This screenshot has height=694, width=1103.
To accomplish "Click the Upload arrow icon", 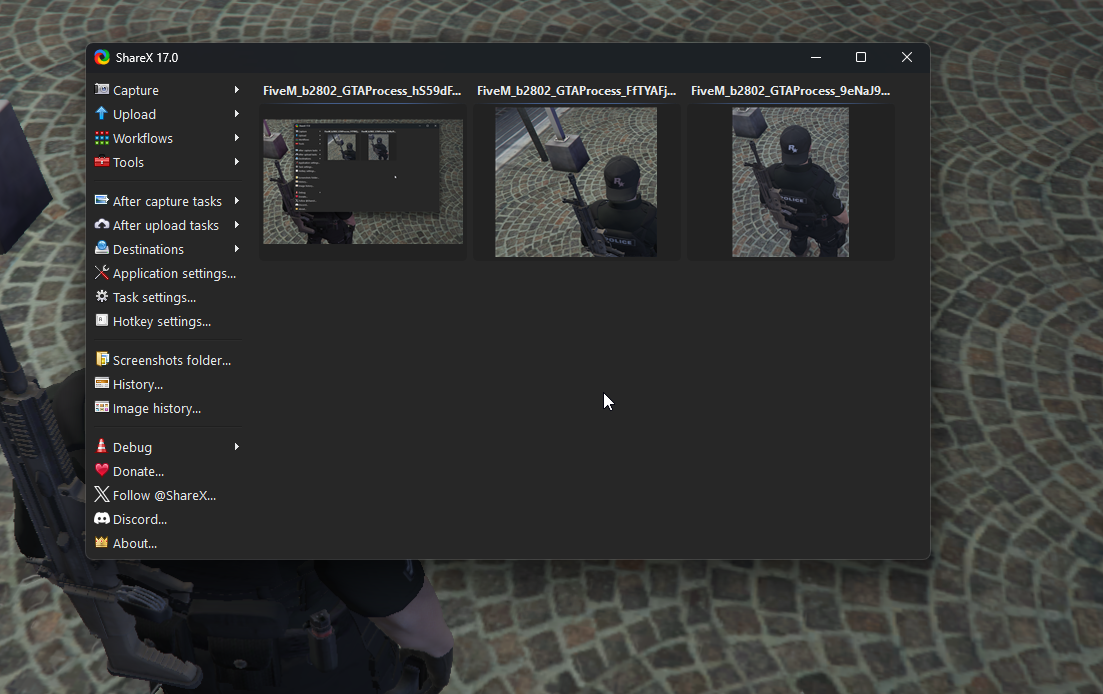I will 102,113.
